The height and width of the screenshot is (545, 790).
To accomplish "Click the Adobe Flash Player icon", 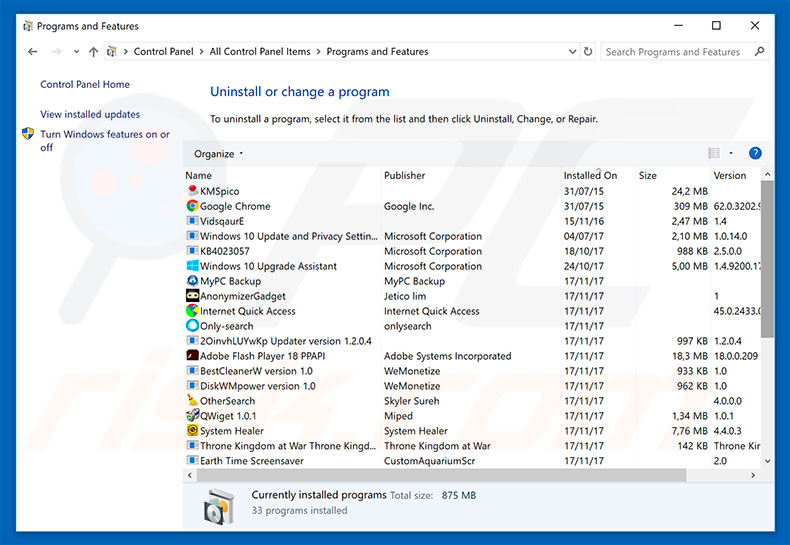I will [x=192, y=356].
